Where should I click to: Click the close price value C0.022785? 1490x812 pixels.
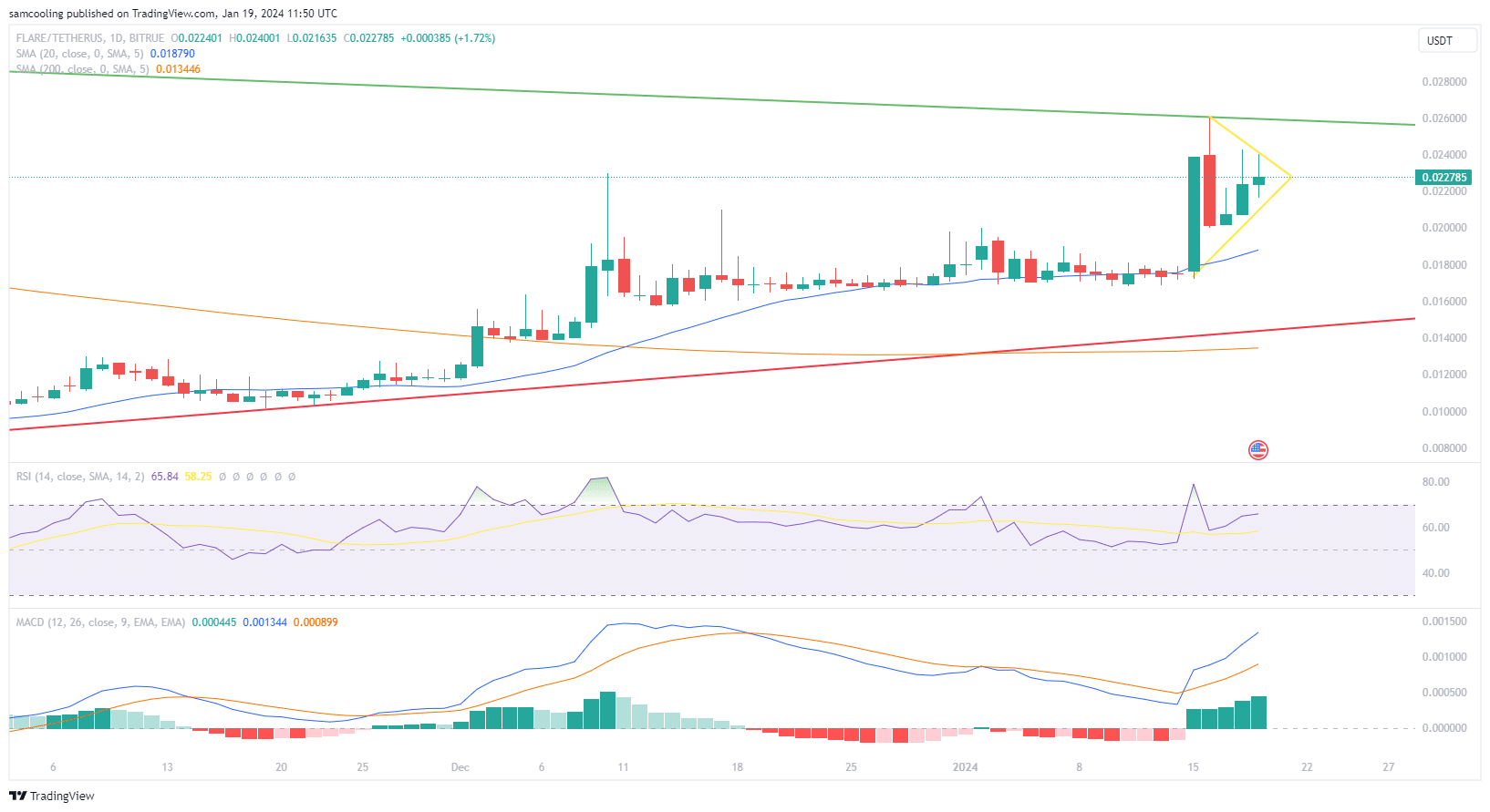coord(369,38)
